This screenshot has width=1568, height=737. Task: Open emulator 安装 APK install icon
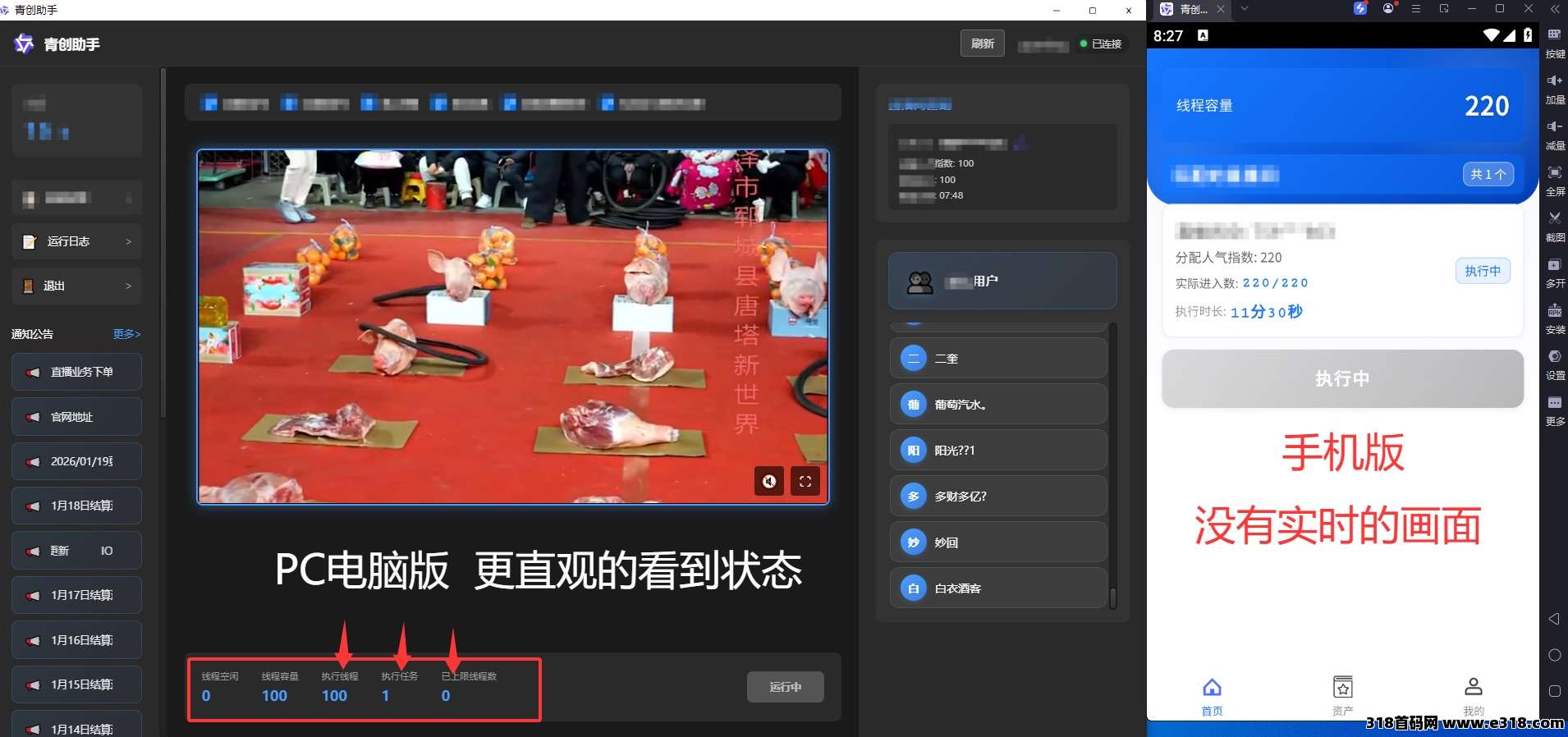coord(1555,311)
